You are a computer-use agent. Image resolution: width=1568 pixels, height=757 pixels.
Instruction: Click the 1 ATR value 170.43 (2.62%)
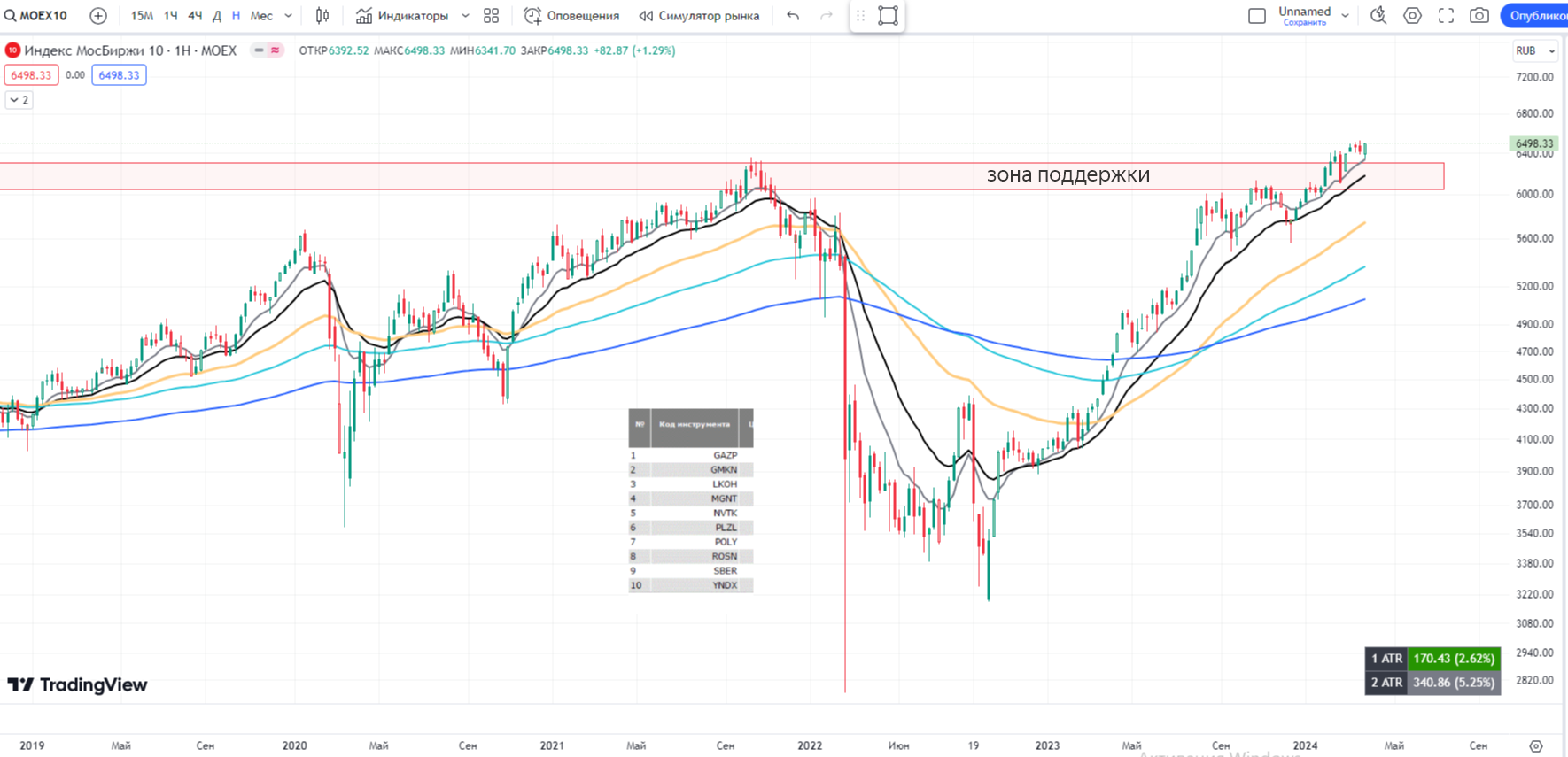1454,659
